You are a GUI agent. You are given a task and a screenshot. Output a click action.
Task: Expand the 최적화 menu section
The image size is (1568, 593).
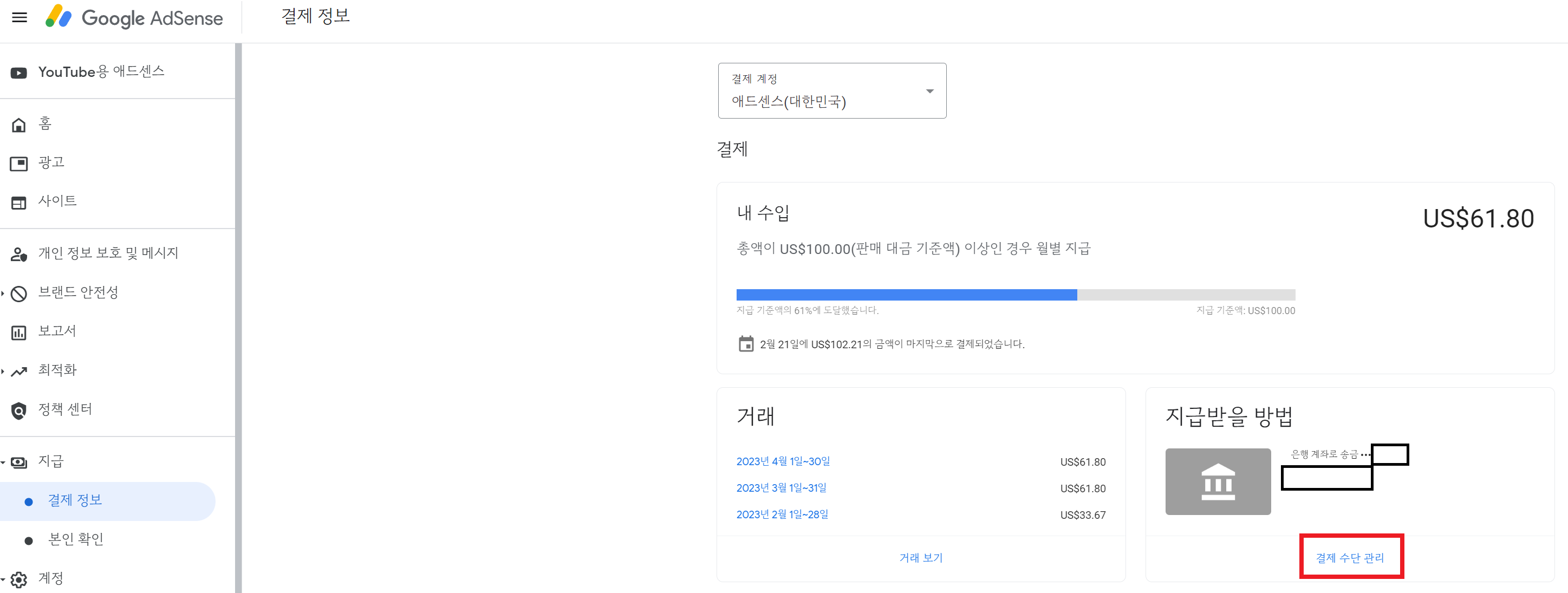pos(57,370)
